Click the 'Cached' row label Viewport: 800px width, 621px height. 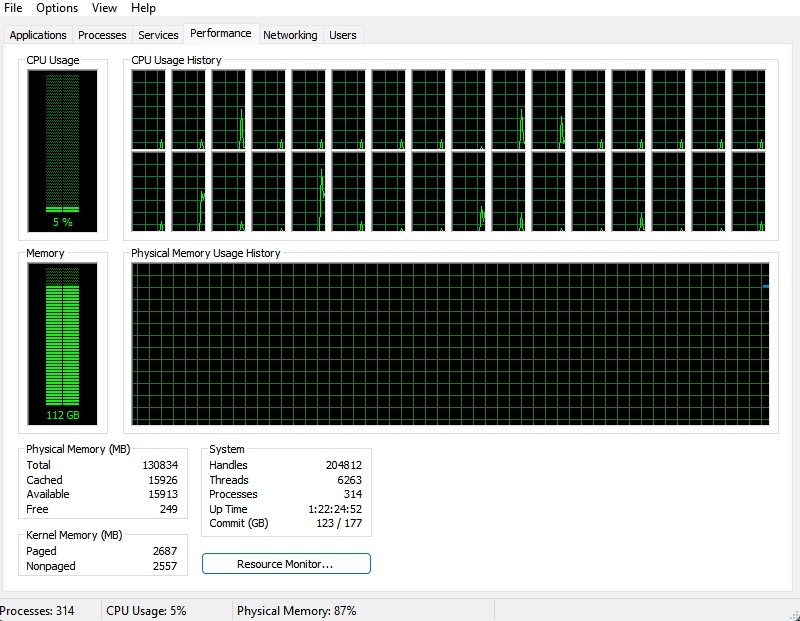(44, 480)
